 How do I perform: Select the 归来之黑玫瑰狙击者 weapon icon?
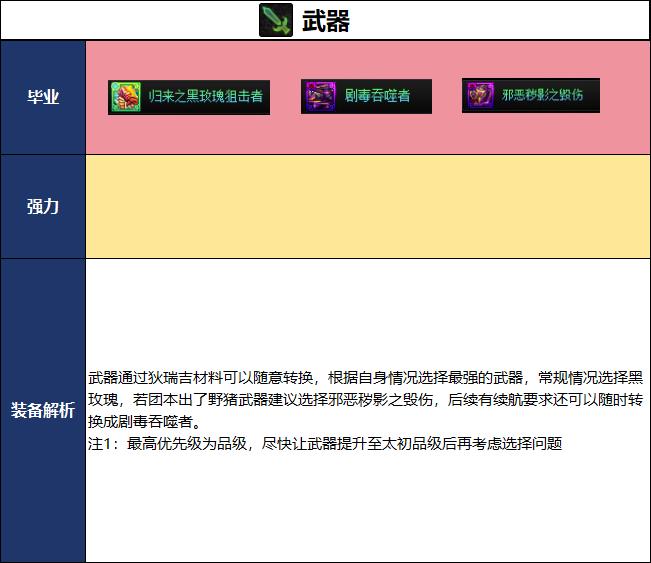pos(125,97)
